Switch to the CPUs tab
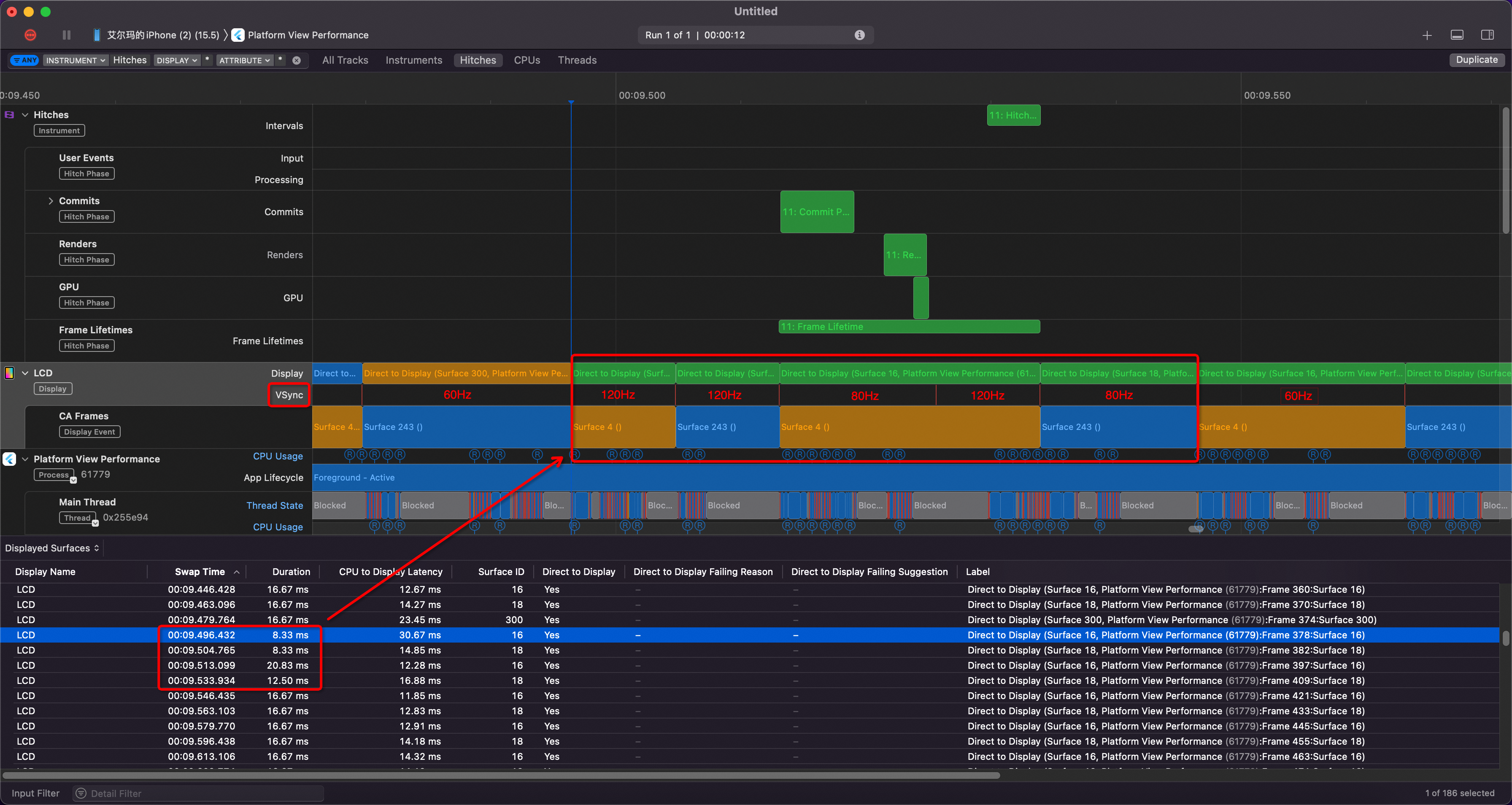Viewport: 1512px width, 805px height. [526, 60]
